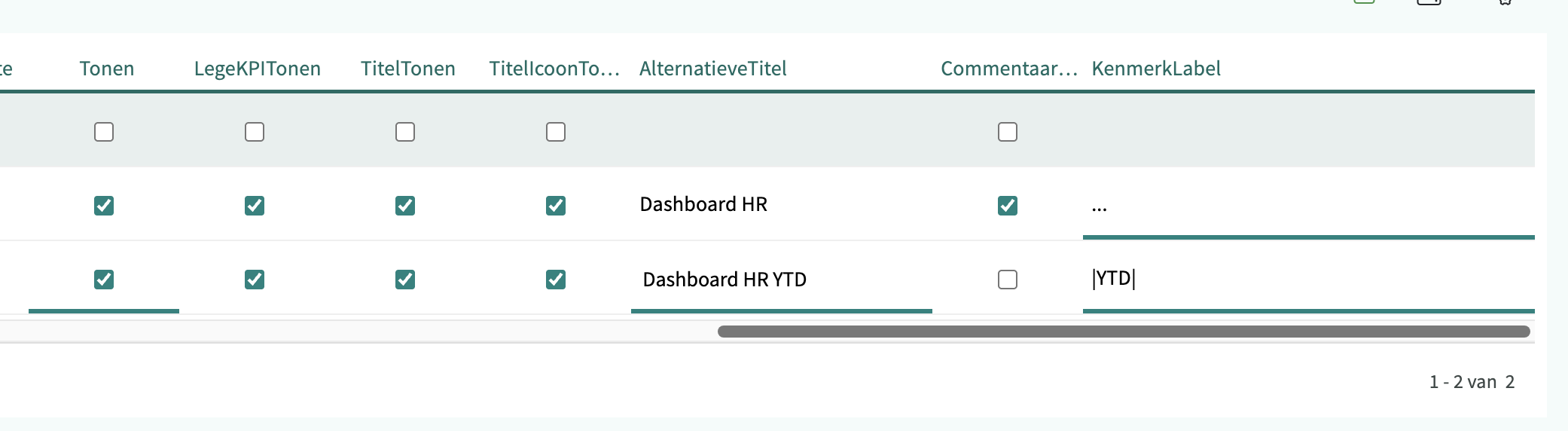1568x431 pixels.
Task: Click the KenmerkLabel cell showing three dots
Action: (1100, 206)
